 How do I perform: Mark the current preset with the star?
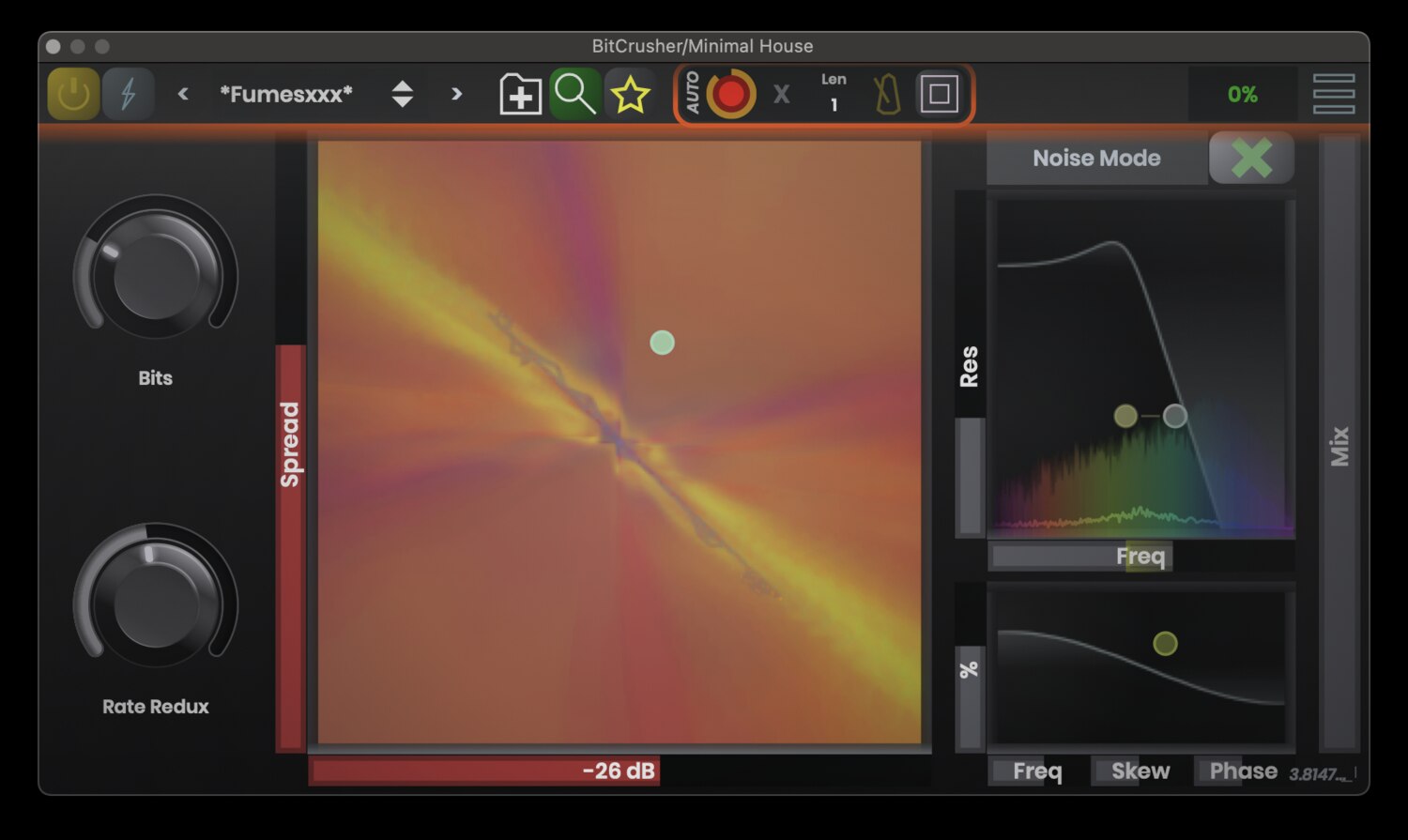click(631, 94)
